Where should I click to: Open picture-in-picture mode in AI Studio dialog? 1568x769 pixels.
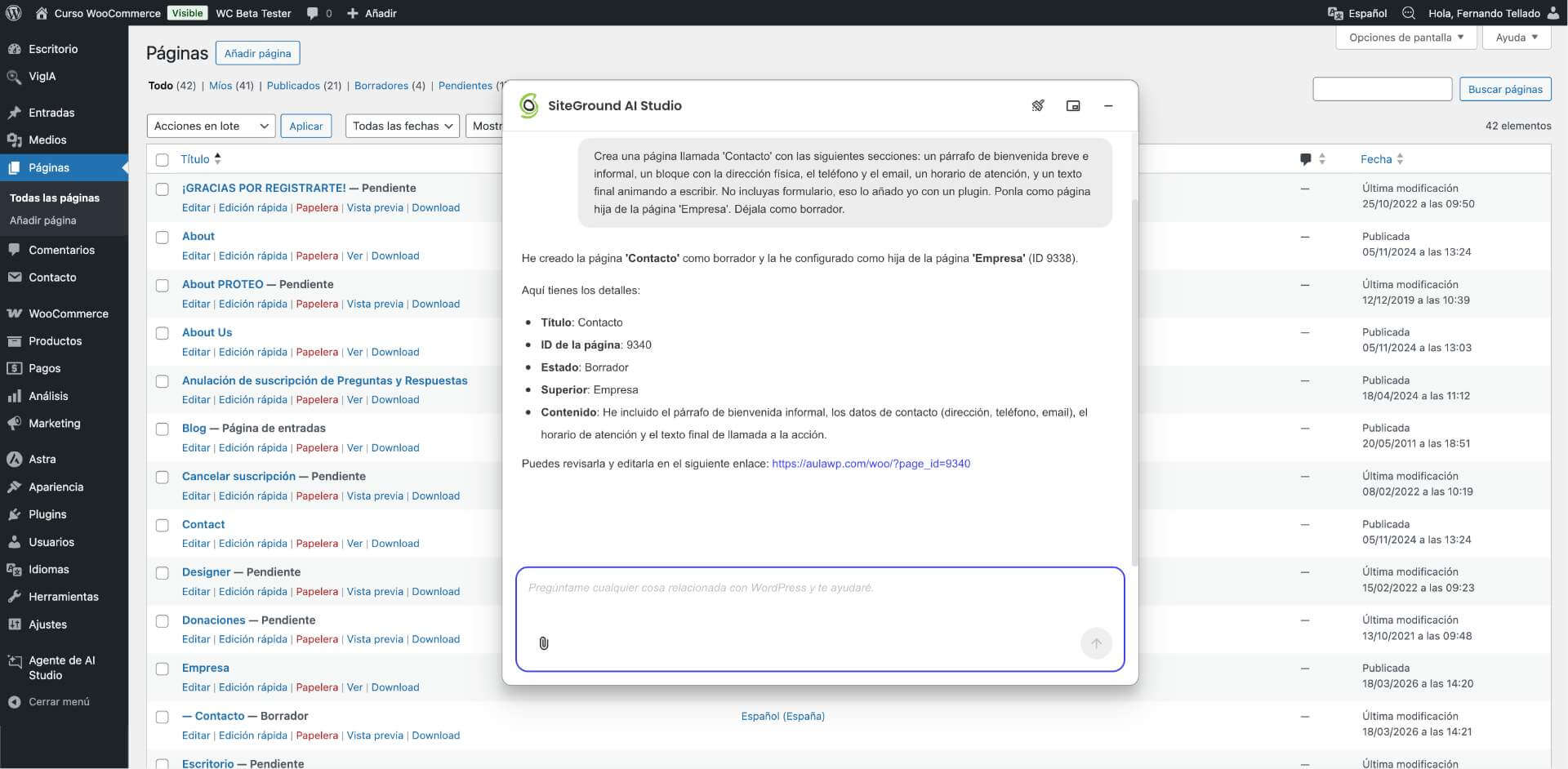tap(1073, 105)
